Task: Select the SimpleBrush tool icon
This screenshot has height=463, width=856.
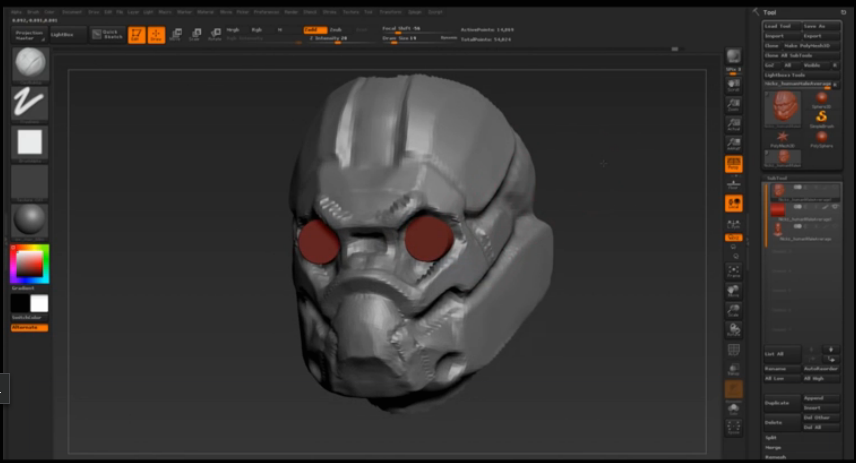Action: click(822, 118)
